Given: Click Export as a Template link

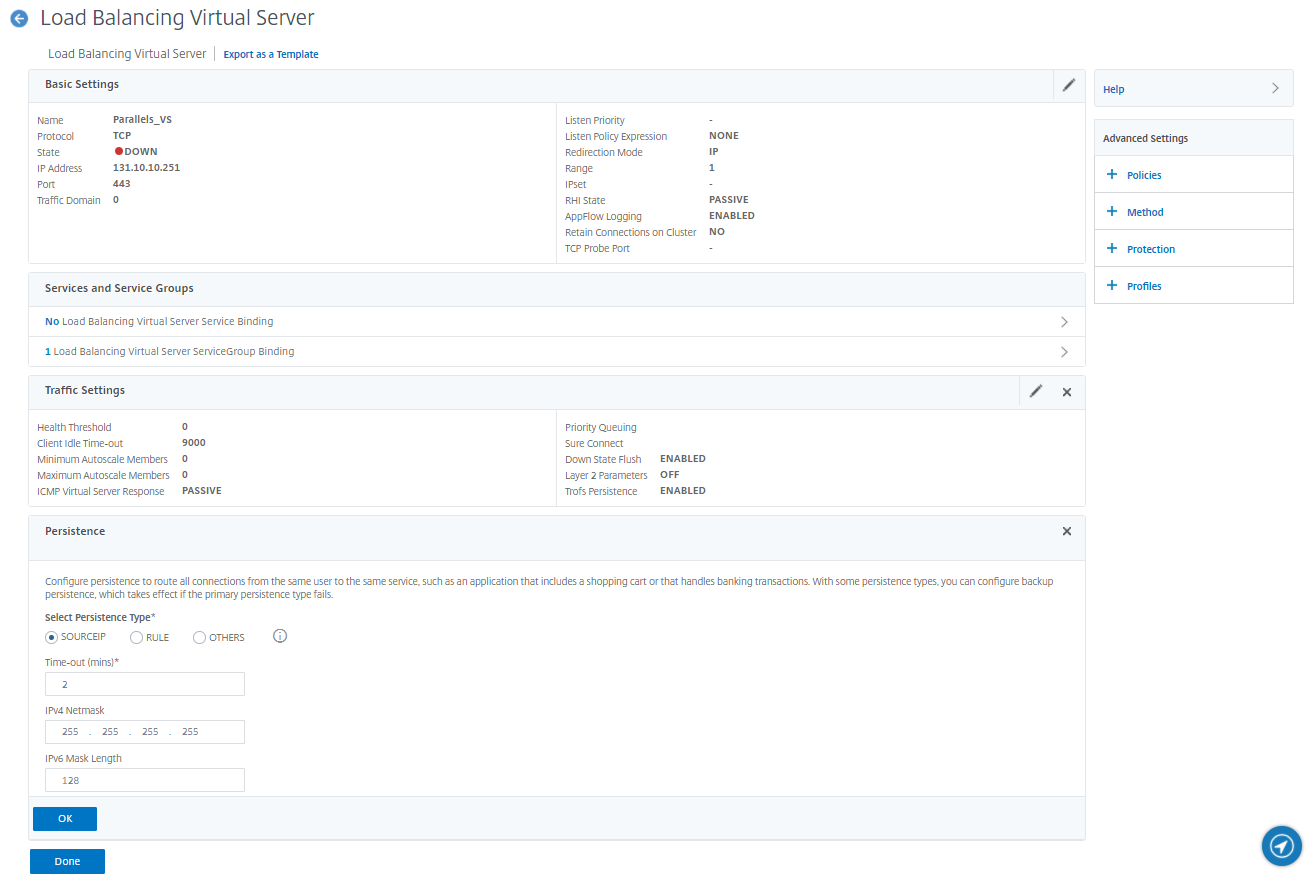Looking at the screenshot, I should click(x=271, y=55).
